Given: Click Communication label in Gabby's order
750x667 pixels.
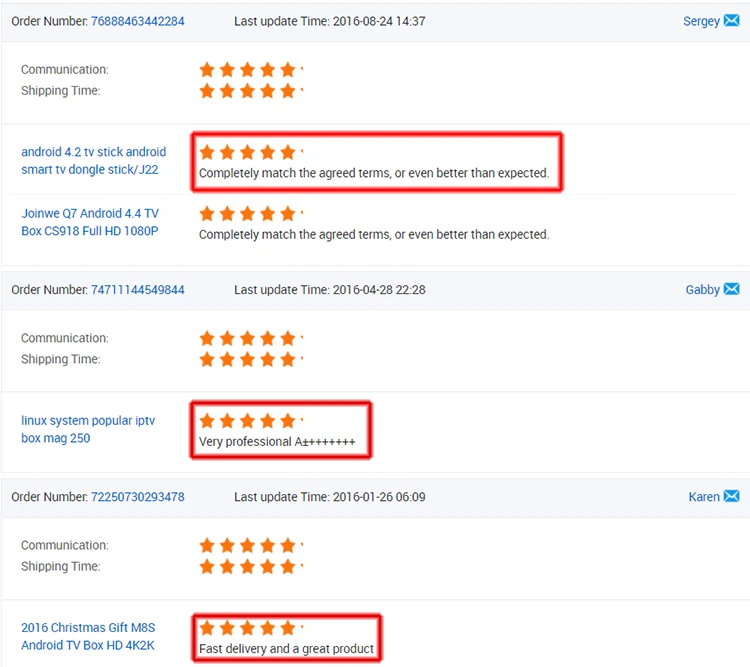Looking at the screenshot, I should tap(65, 338).
